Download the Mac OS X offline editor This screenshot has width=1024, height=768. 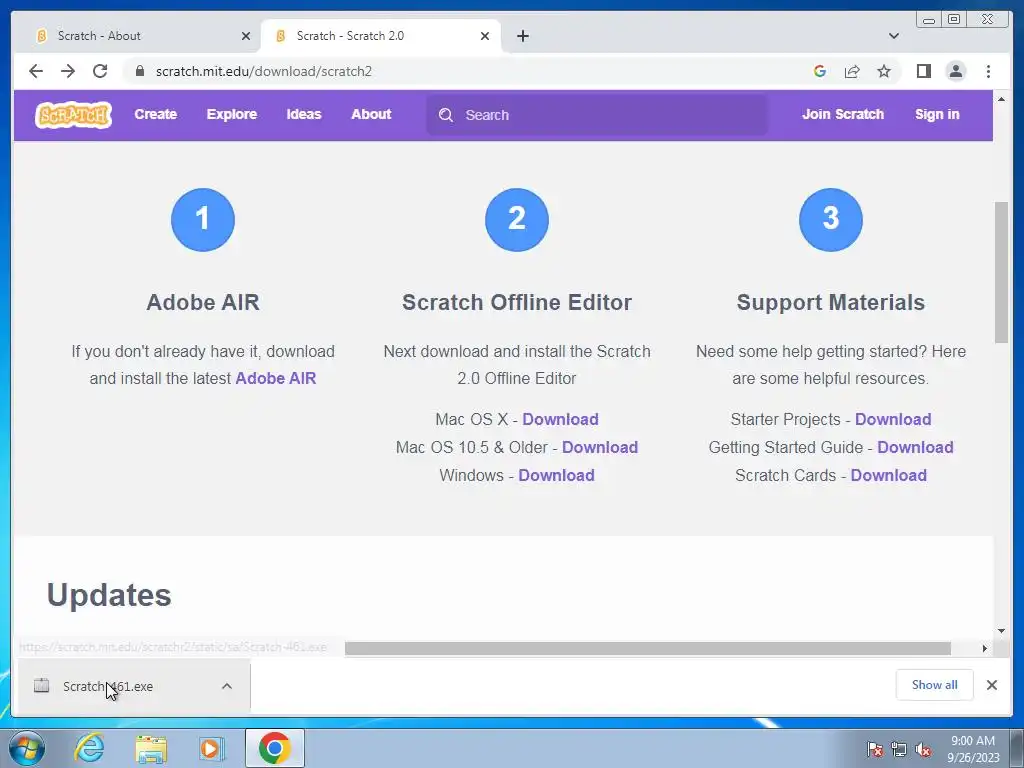point(560,419)
